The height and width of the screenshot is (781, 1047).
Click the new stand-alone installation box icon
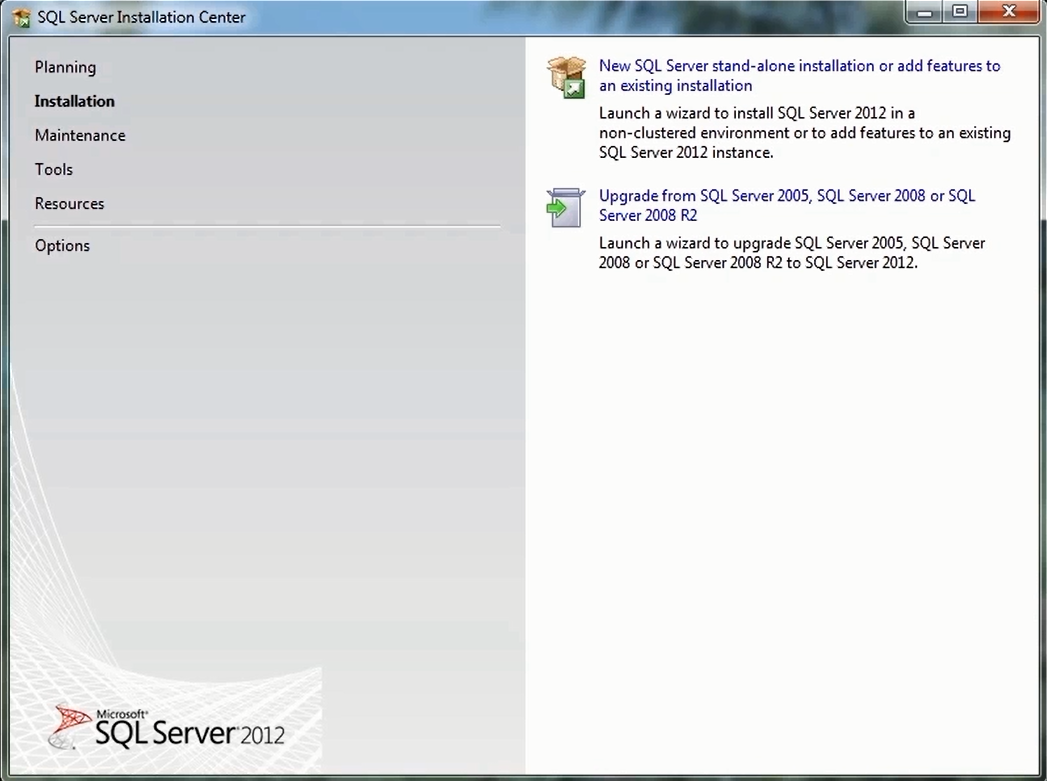[x=566, y=77]
